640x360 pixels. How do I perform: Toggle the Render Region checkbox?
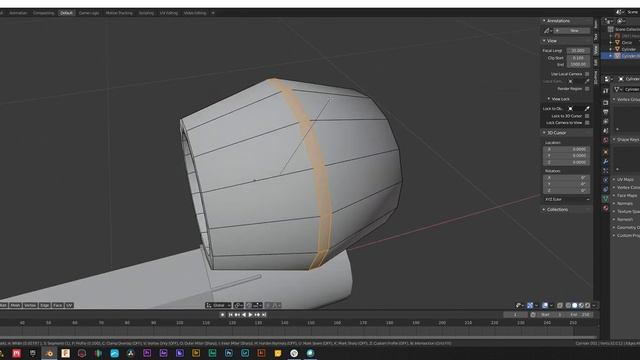point(587,89)
